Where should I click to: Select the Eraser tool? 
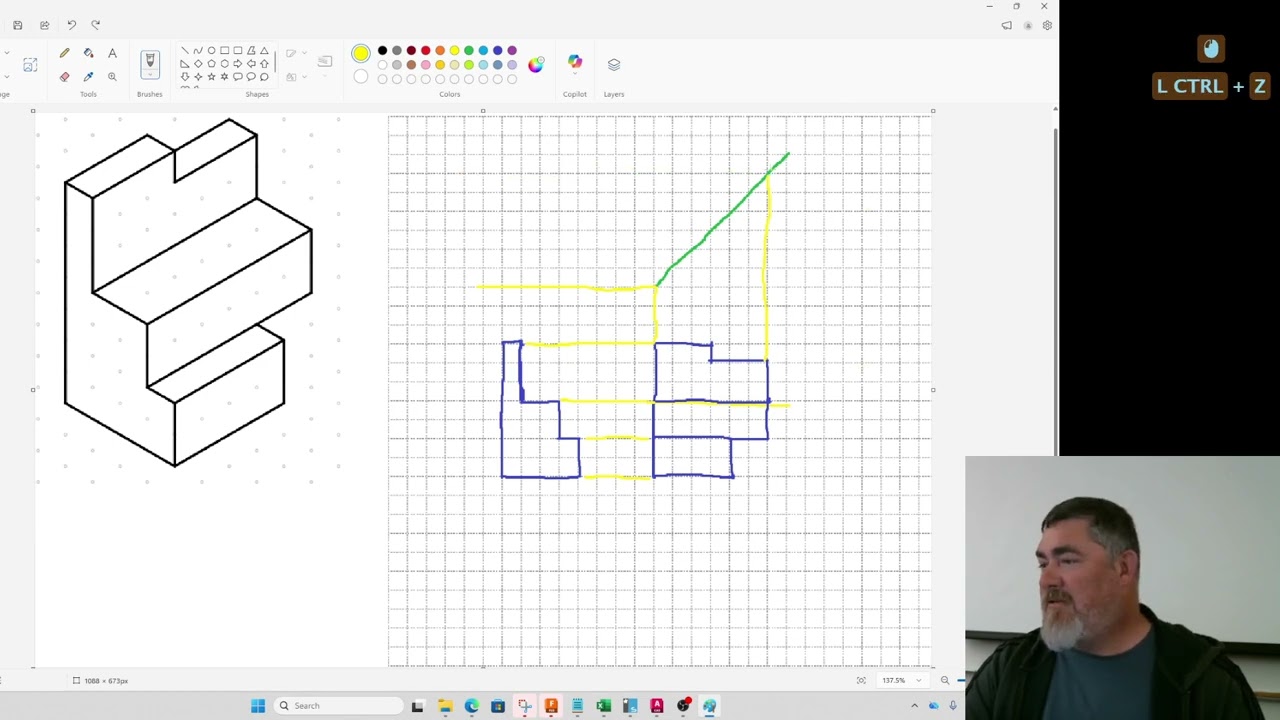click(x=64, y=77)
